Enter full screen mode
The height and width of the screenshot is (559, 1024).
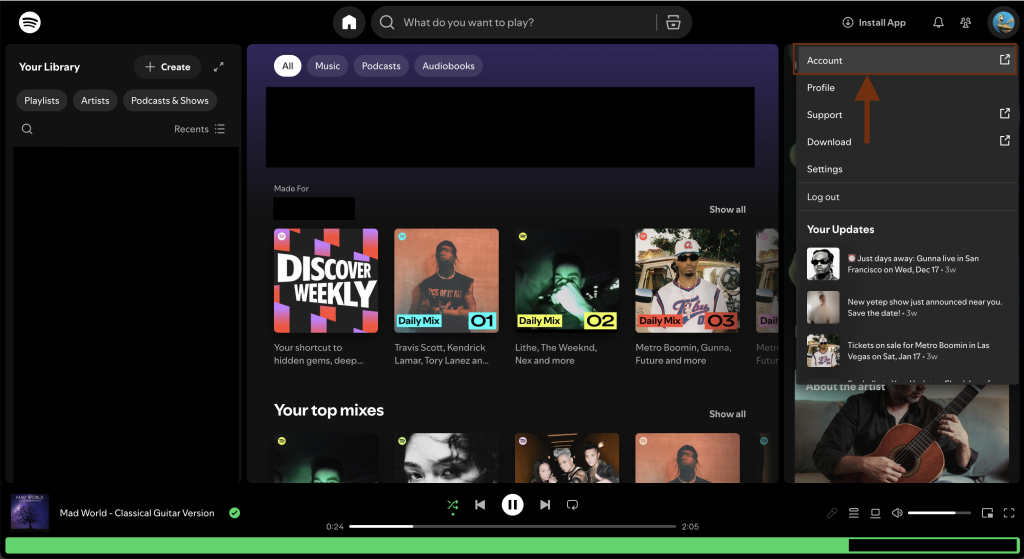[x=1009, y=513]
